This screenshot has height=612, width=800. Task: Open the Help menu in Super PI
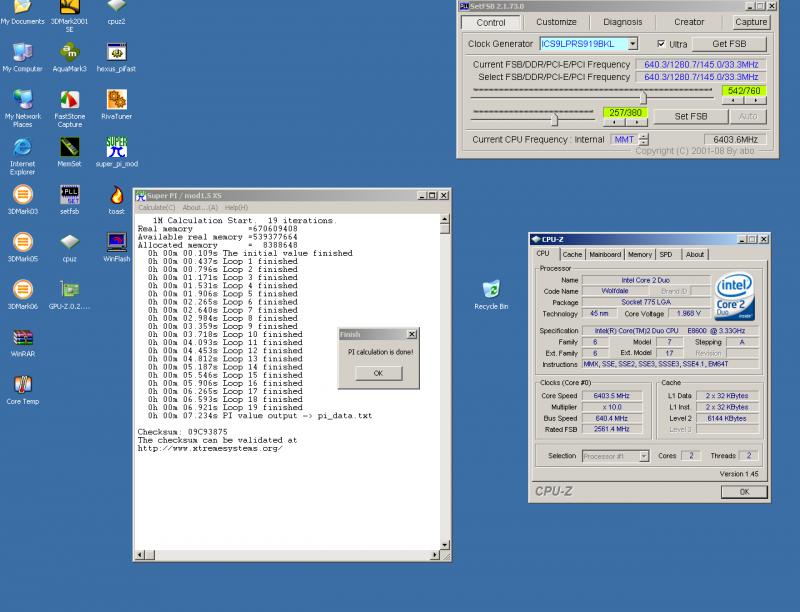pyautogui.click(x=236, y=208)
